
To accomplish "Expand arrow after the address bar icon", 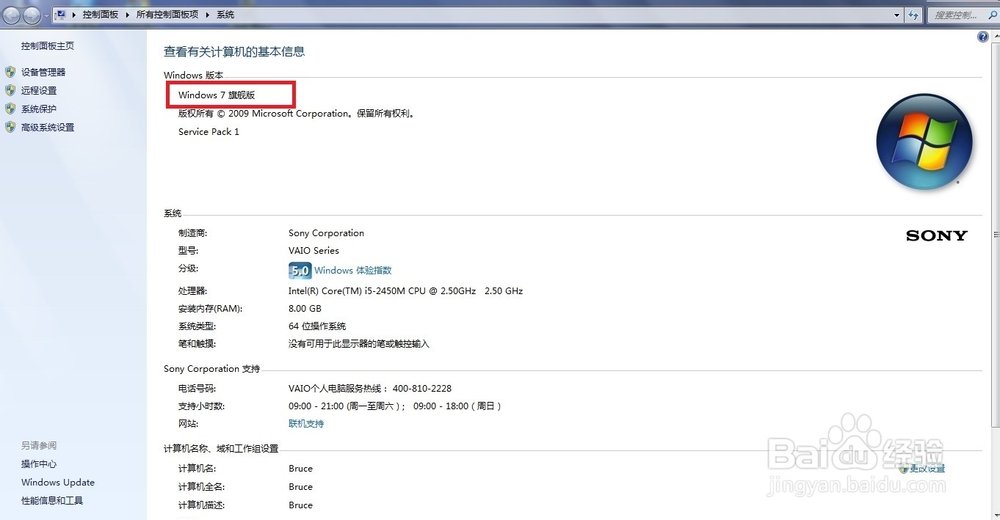I will (x=74, y=15).
